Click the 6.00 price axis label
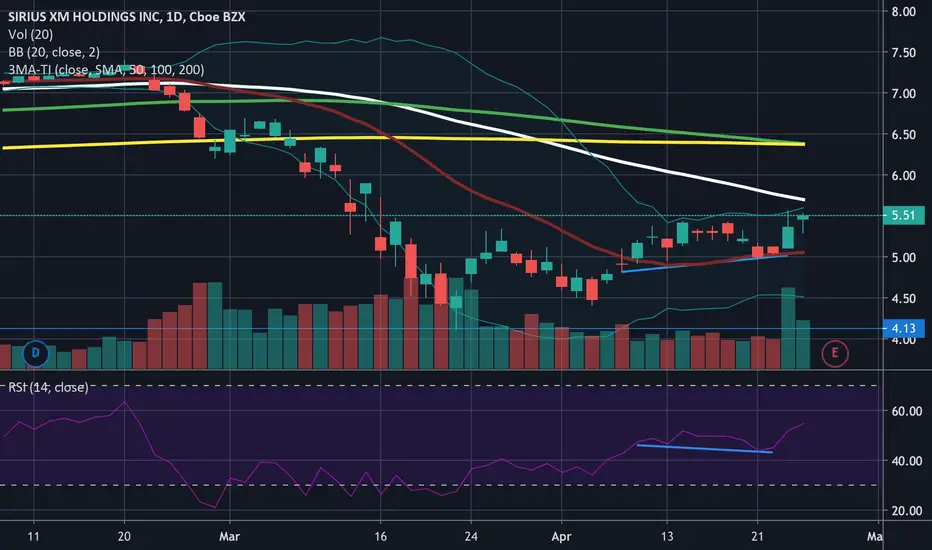Viewport: 932px width, 550px height. (903, 175)
